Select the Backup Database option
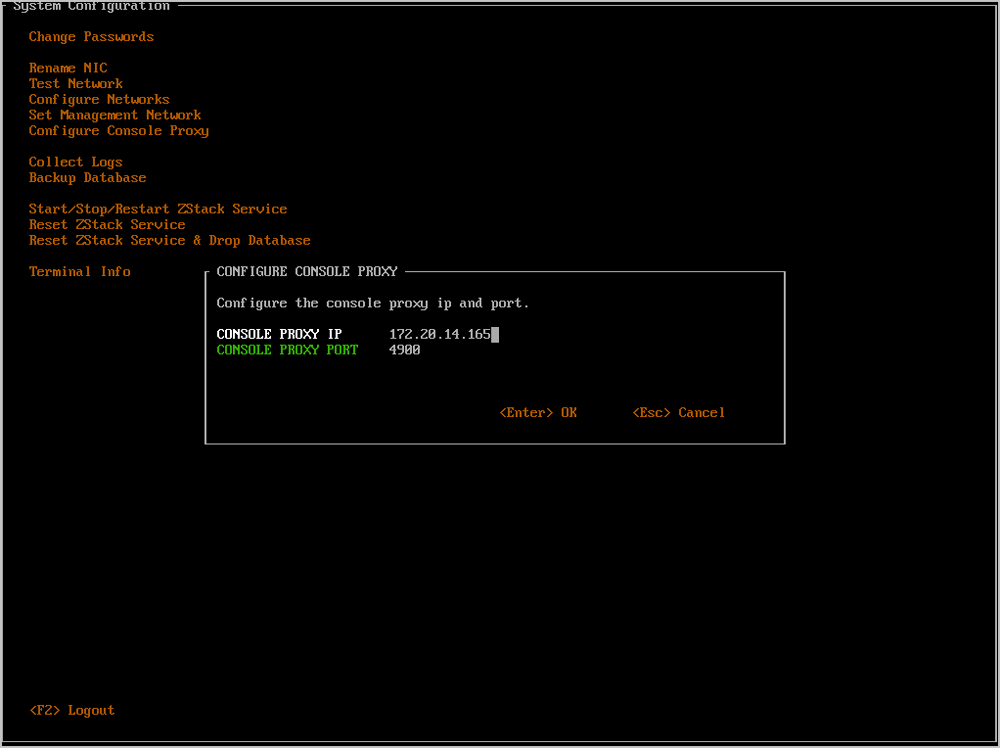This screenshot has width=1000, height=748. pos(88,178)
